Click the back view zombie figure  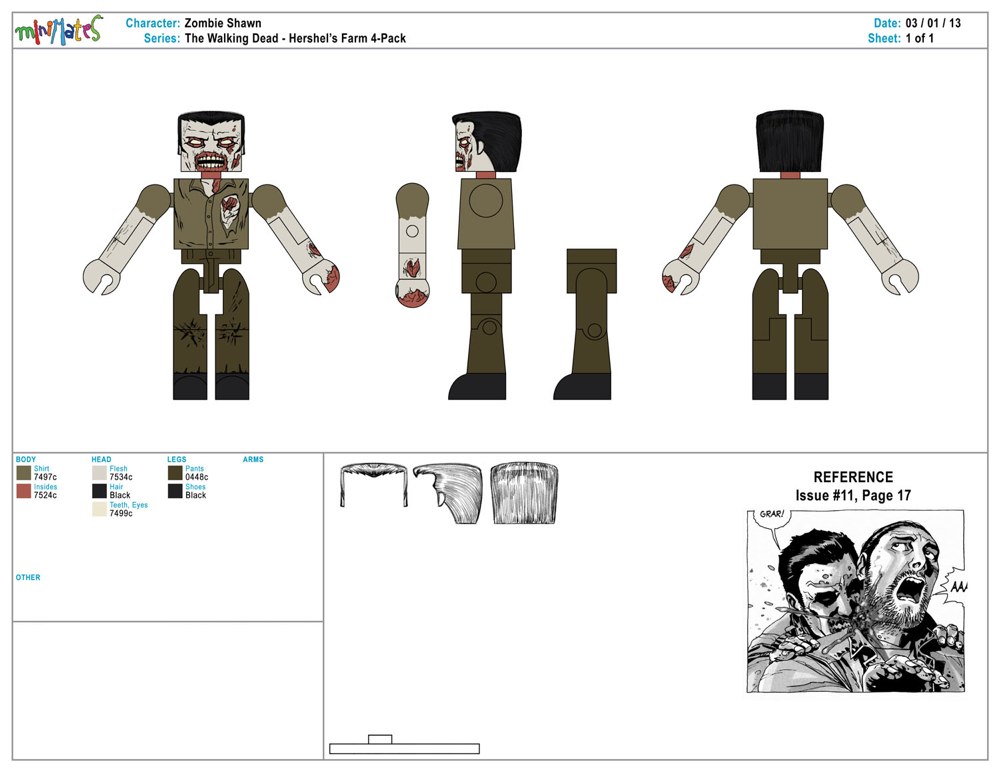click(790, 256)
